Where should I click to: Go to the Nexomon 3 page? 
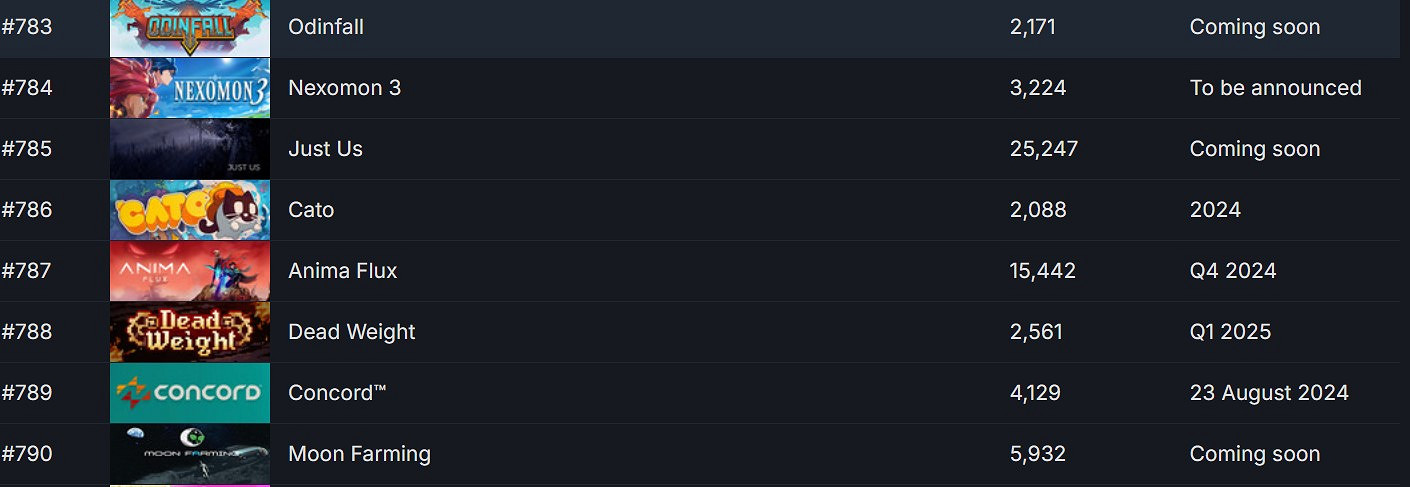click(x=344, y=88)
